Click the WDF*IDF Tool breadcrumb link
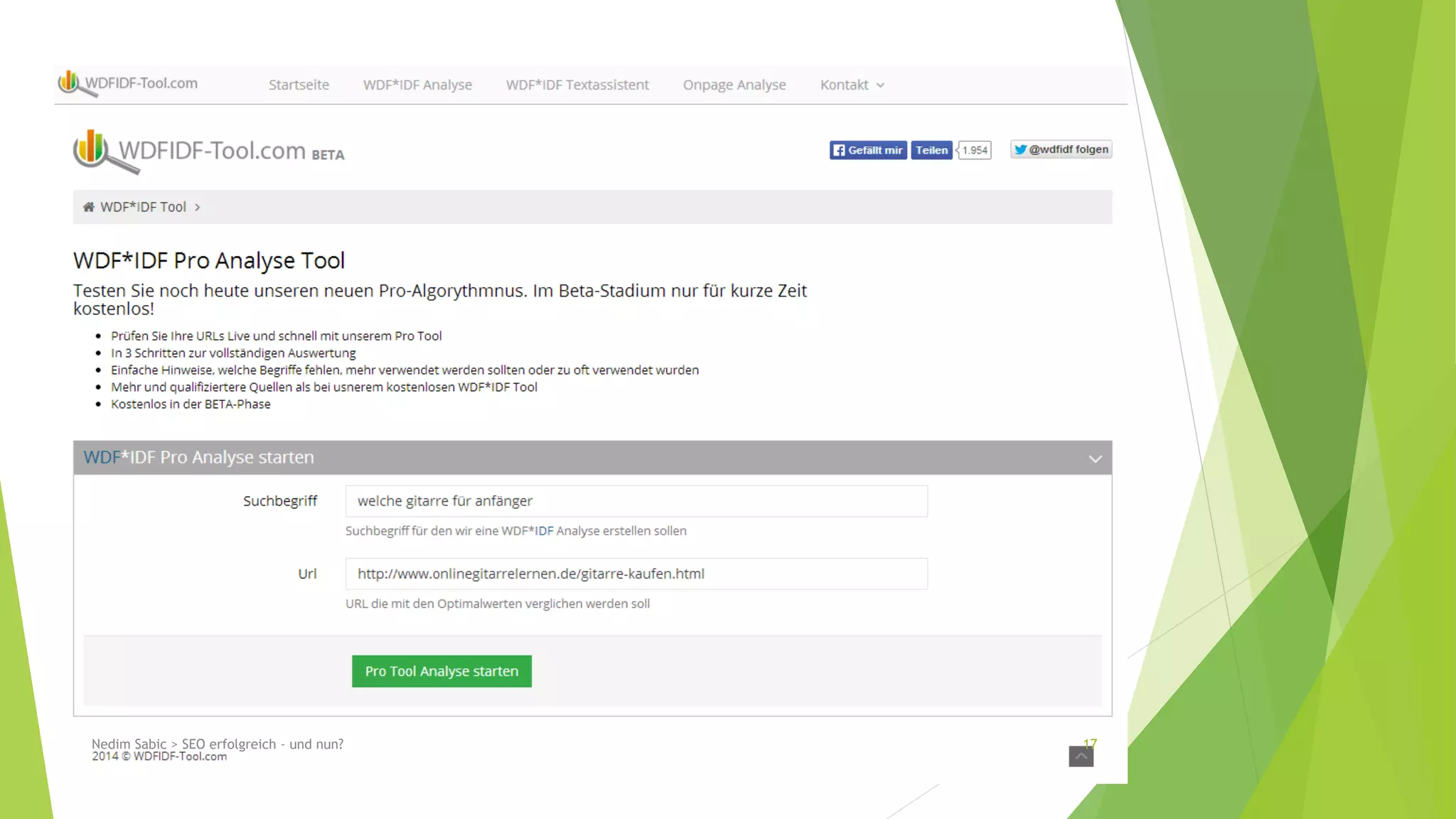Image resolution: width=1456 pixels, height=819 pixels. (143, 207)
